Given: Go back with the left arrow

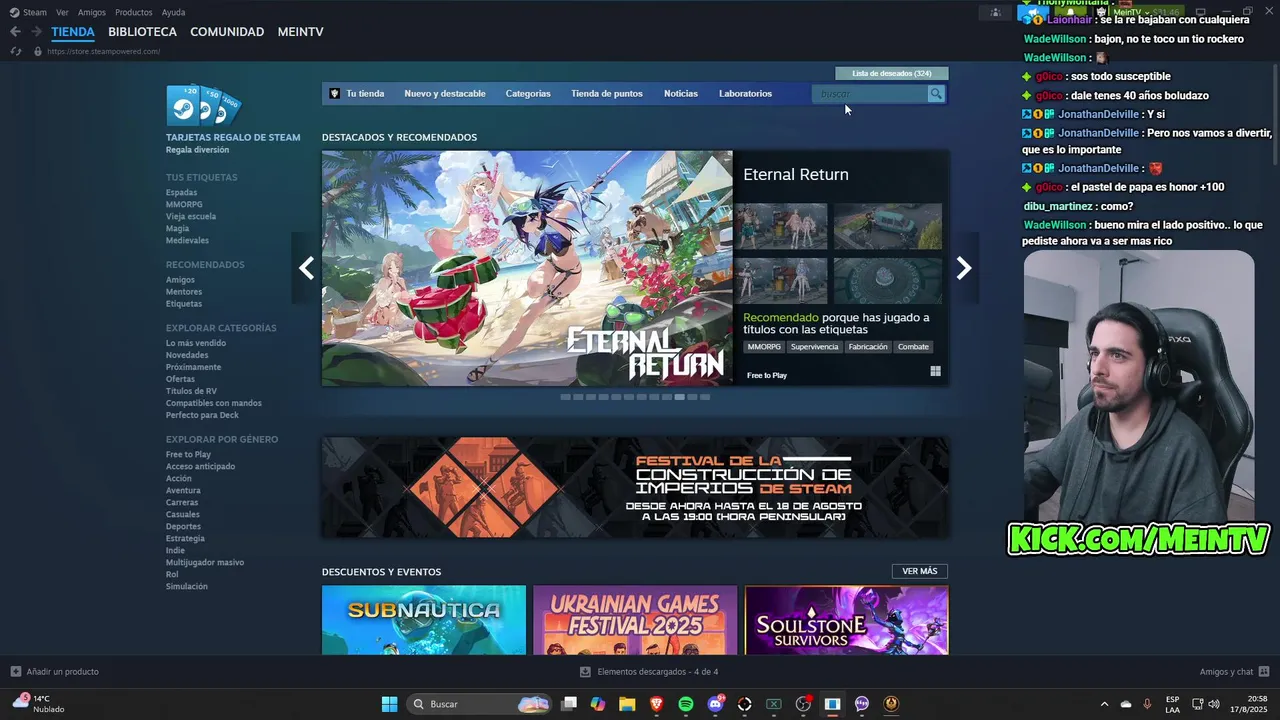Looking at the screenshot, I should pos(15,32).
